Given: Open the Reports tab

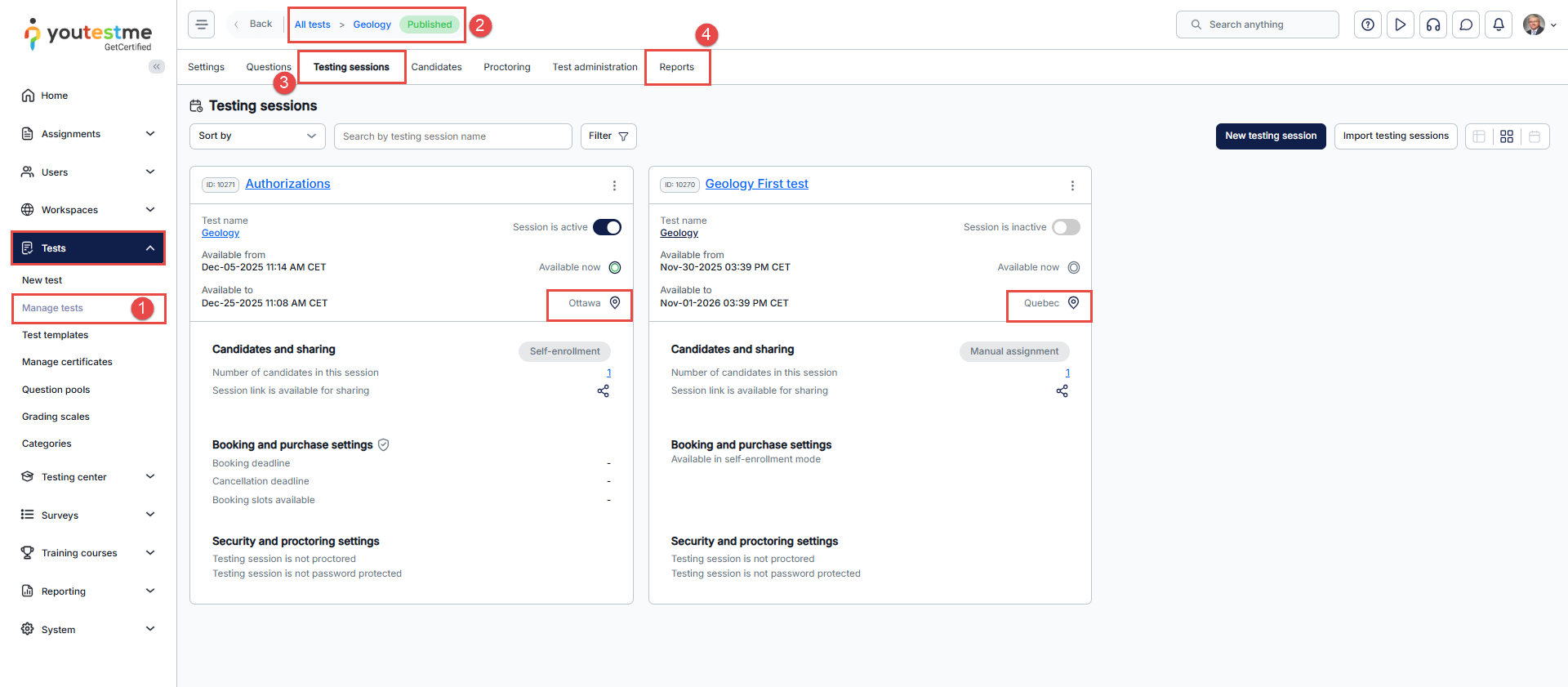Looking at the screenshot, I should [677, 67].
